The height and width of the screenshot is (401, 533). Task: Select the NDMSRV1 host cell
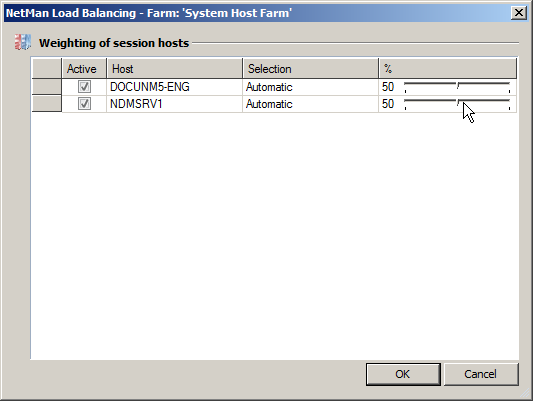point(174,104)
